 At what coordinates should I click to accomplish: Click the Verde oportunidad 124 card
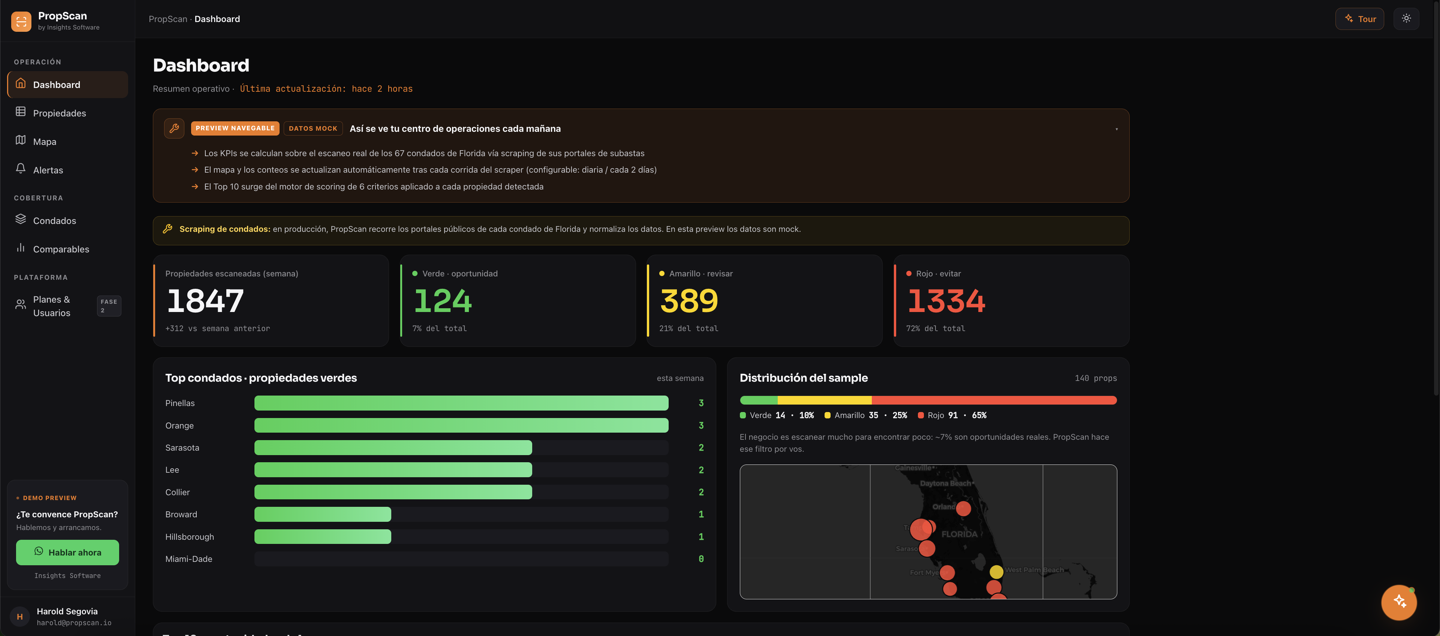518,301
